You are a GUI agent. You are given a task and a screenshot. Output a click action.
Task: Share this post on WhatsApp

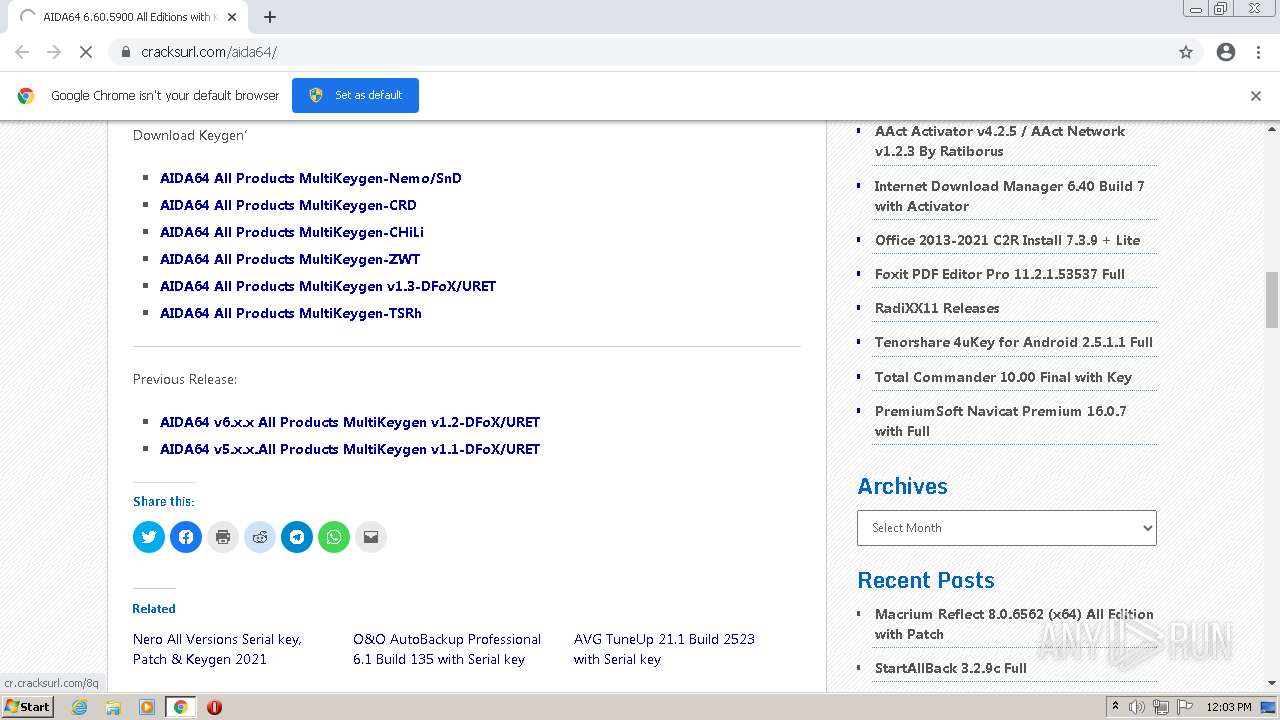tap(334, 537)
